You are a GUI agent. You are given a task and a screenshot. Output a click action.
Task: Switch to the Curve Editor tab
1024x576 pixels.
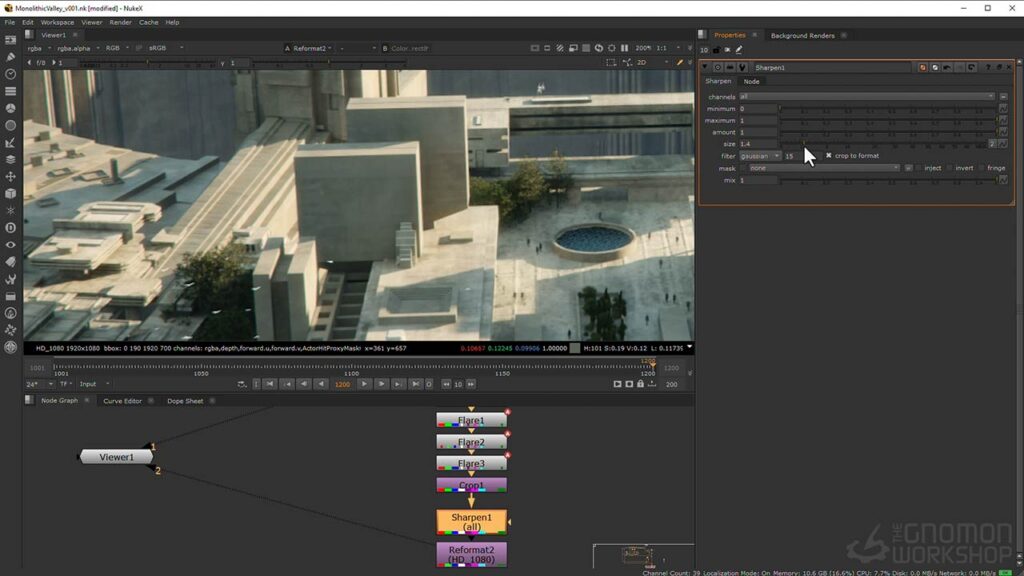(122, 401)
